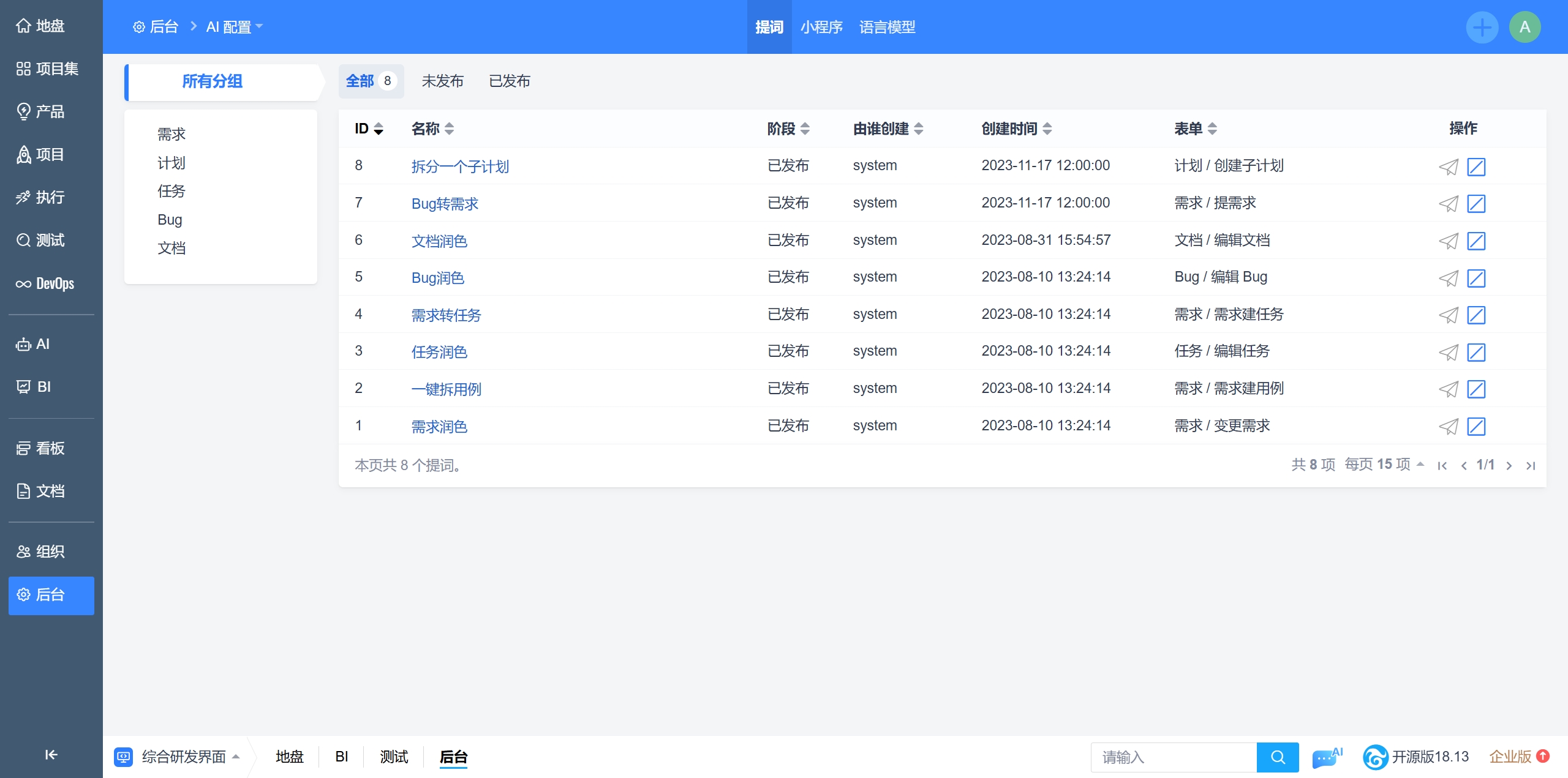Click the blue plus create button

click(1482, 27)
